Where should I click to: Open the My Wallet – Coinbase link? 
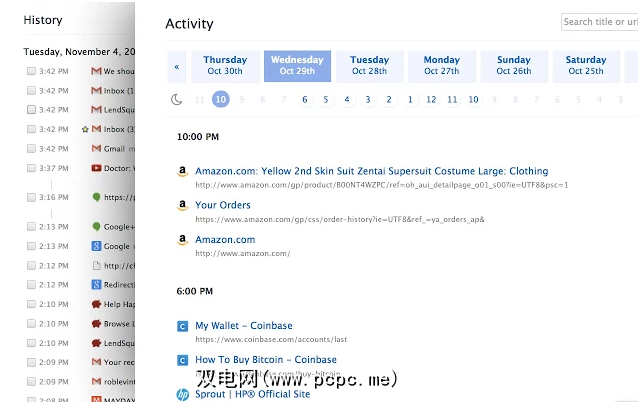click(244, 326)
